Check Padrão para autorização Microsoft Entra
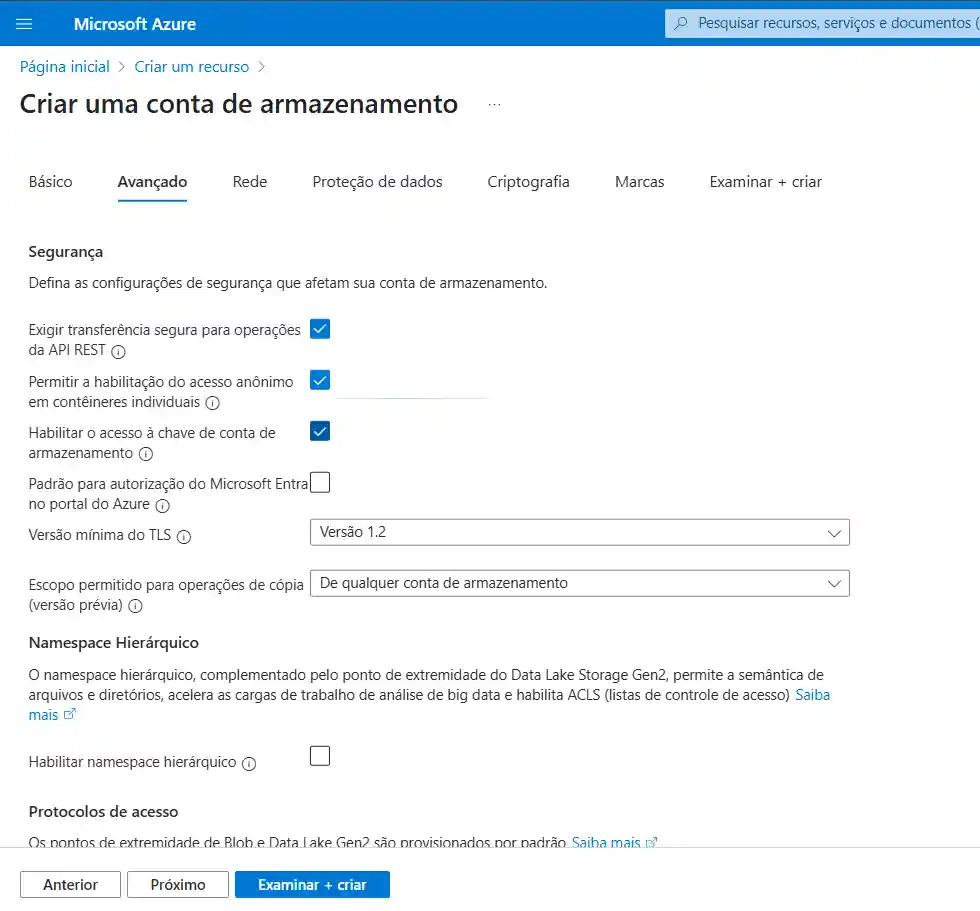 [x=320, y=482]
